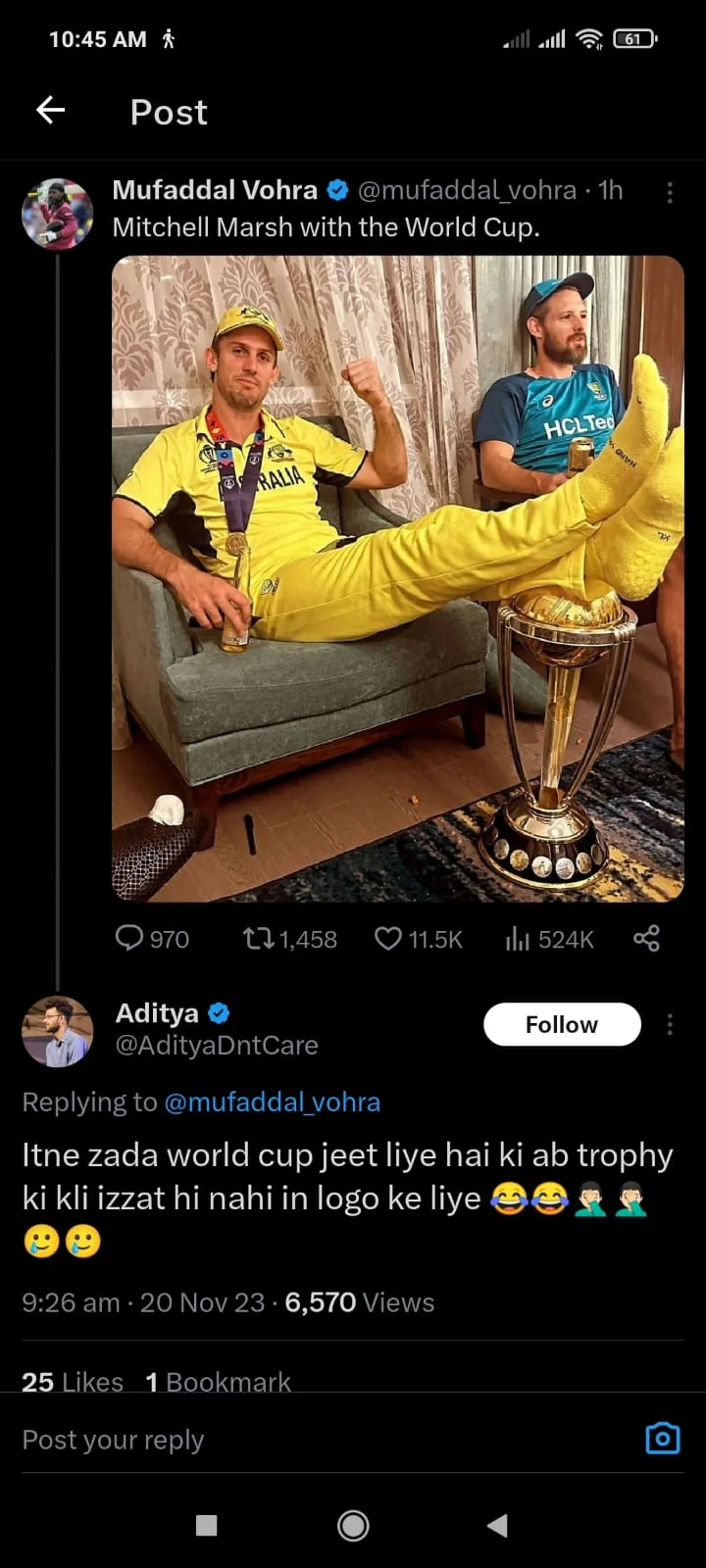Open the @mufaddal_vohra mention link
The height and width of the screenshot is (1568, 706).
click(272, 1102)
